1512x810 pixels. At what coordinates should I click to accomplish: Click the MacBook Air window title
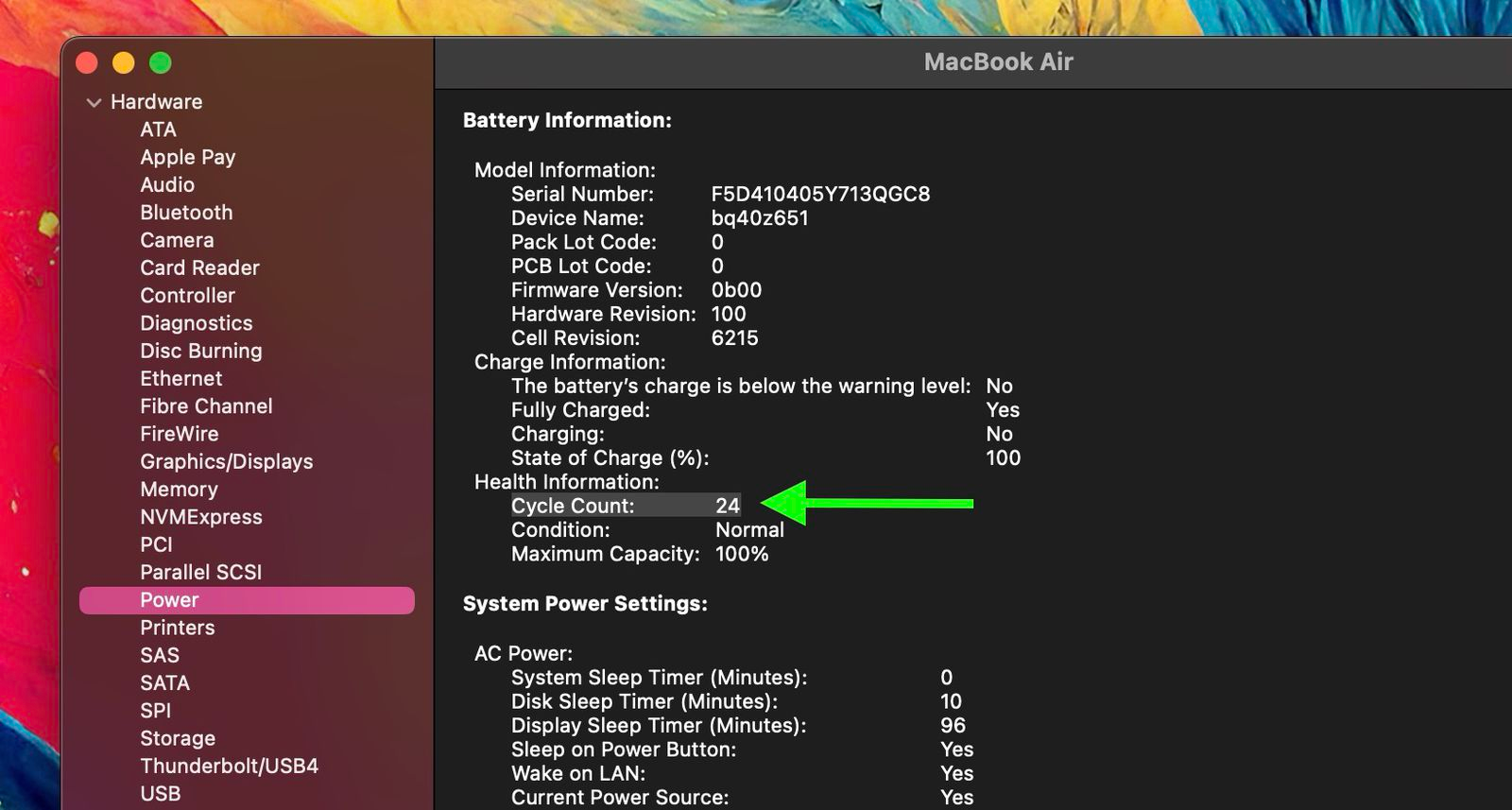(999, 62)
